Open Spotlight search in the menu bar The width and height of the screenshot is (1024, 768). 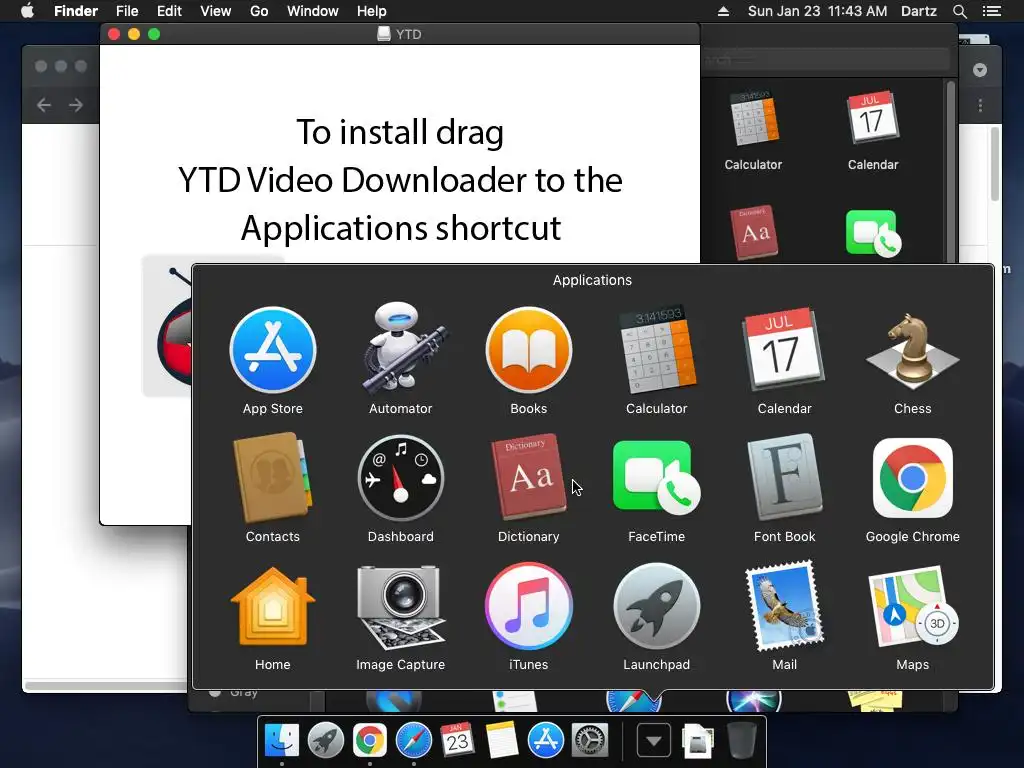click(959, 11)
